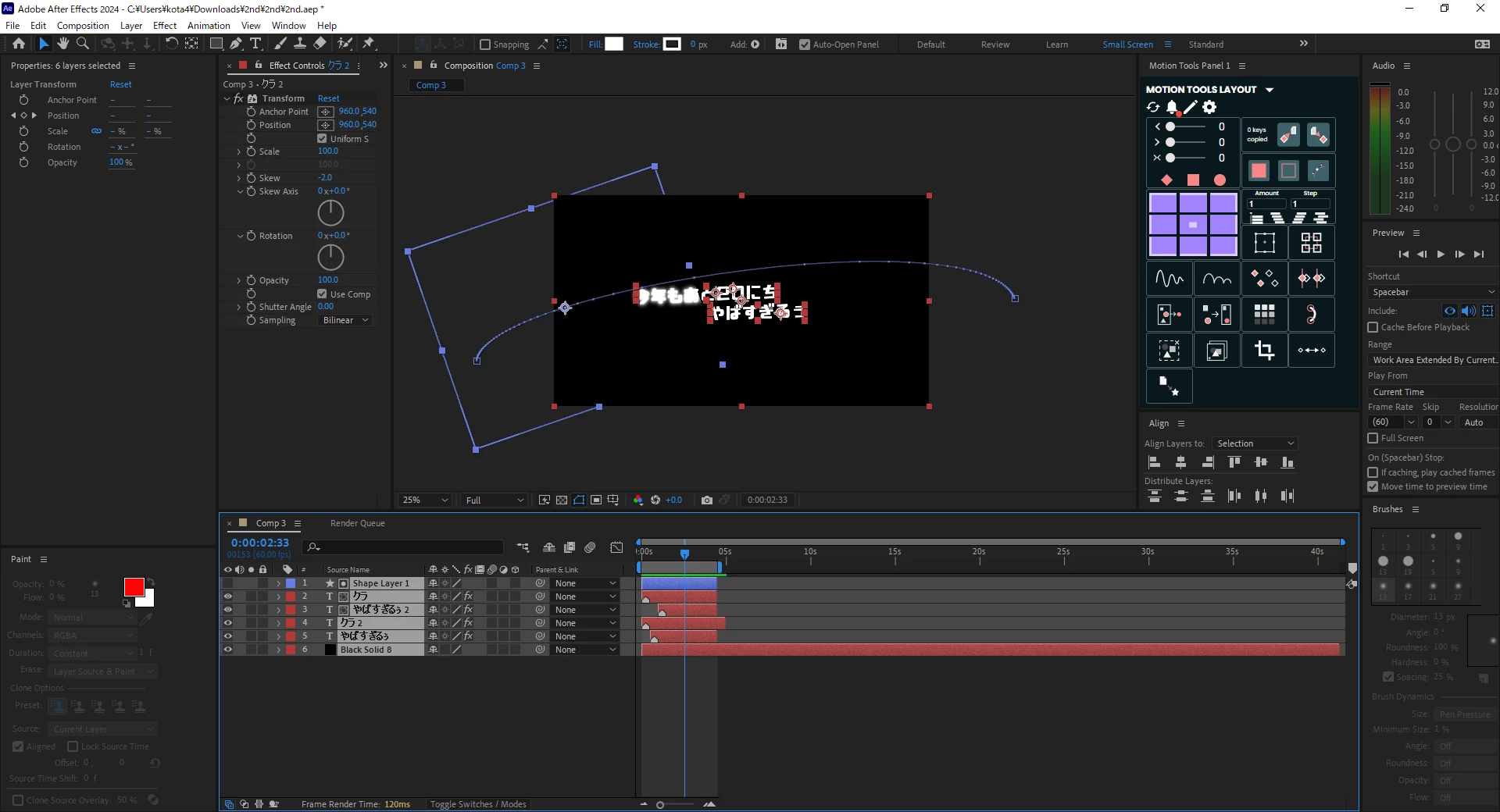
Task: Switch to the Standard workspace
Action: (1206, 45)
